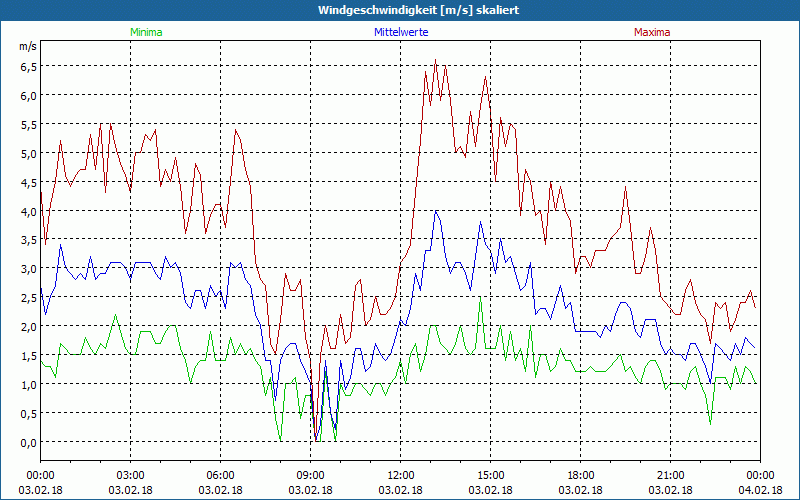The width and height of the screenshot is (800, 500).
Task: Select the 12:00 time axis label
Action: coord(401,475)
